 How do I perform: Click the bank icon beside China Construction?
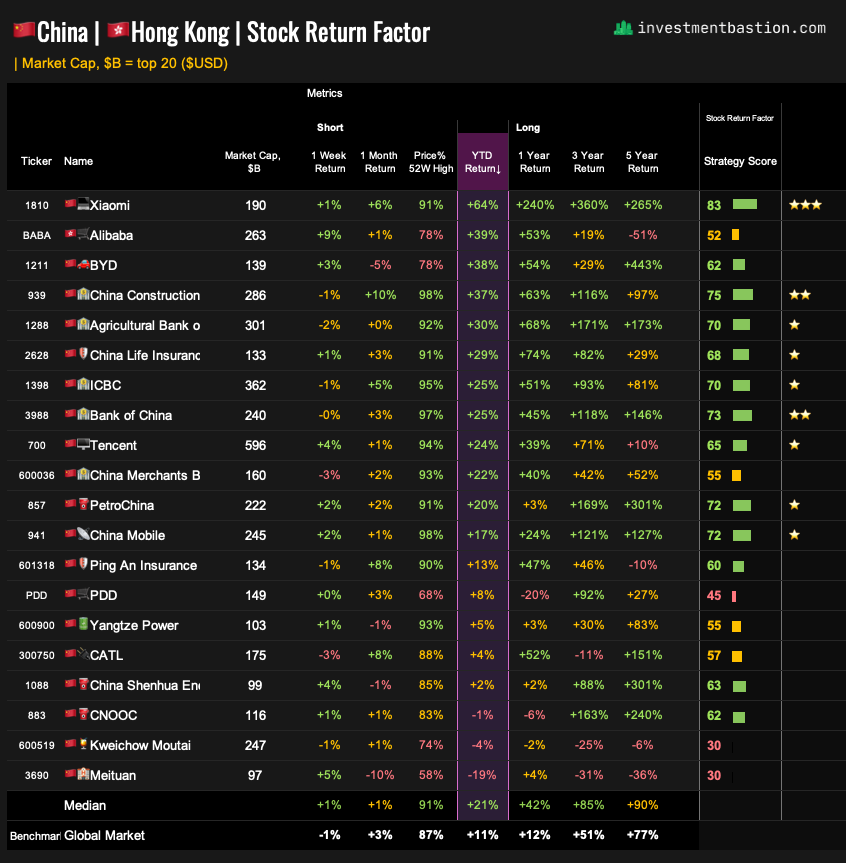[83, 294]
